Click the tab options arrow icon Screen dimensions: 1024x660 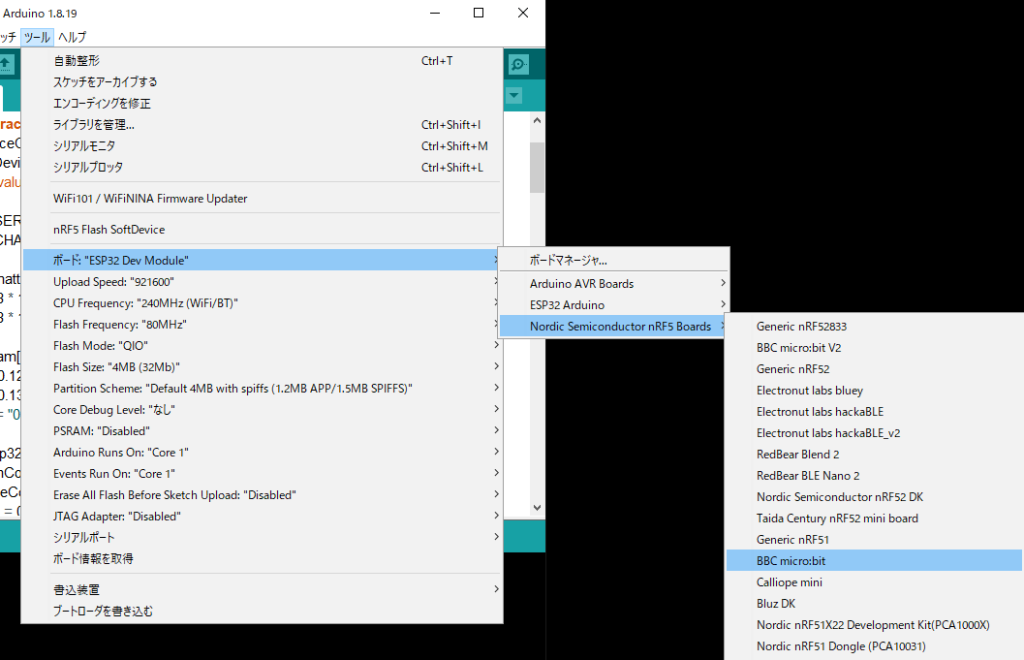[x=514, y=95]
